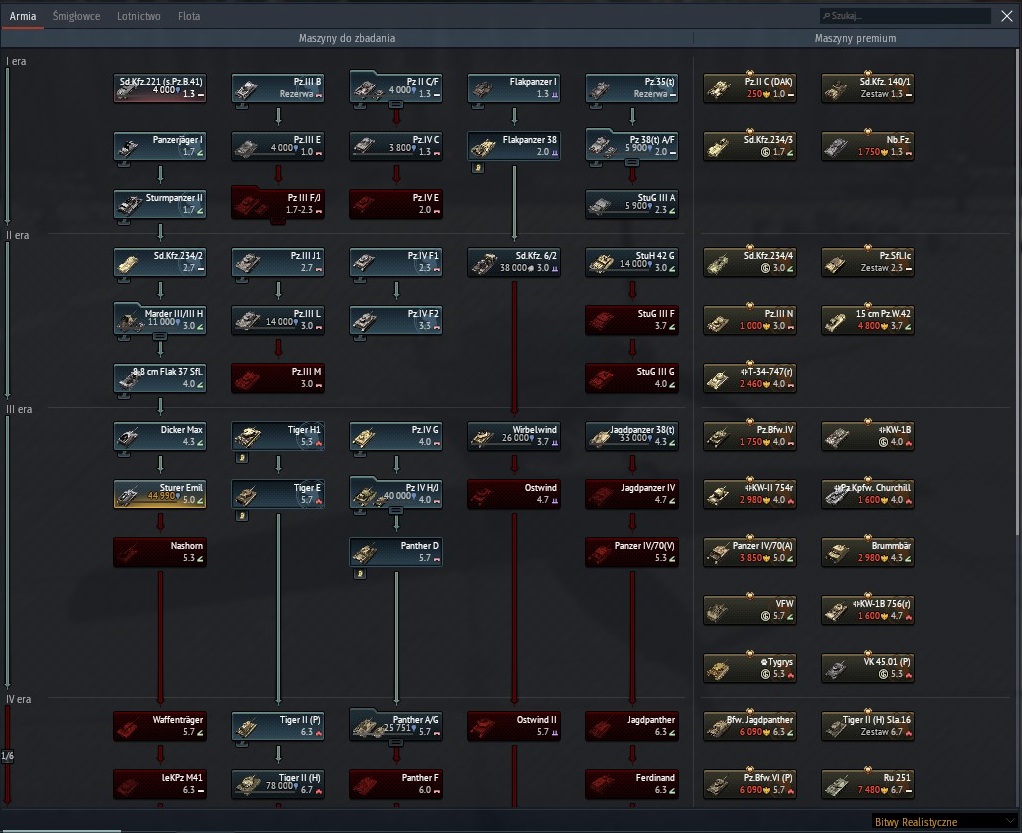Switch to the Armia tab
This screenshot has height=833, width=1022.
pos(23,16)
